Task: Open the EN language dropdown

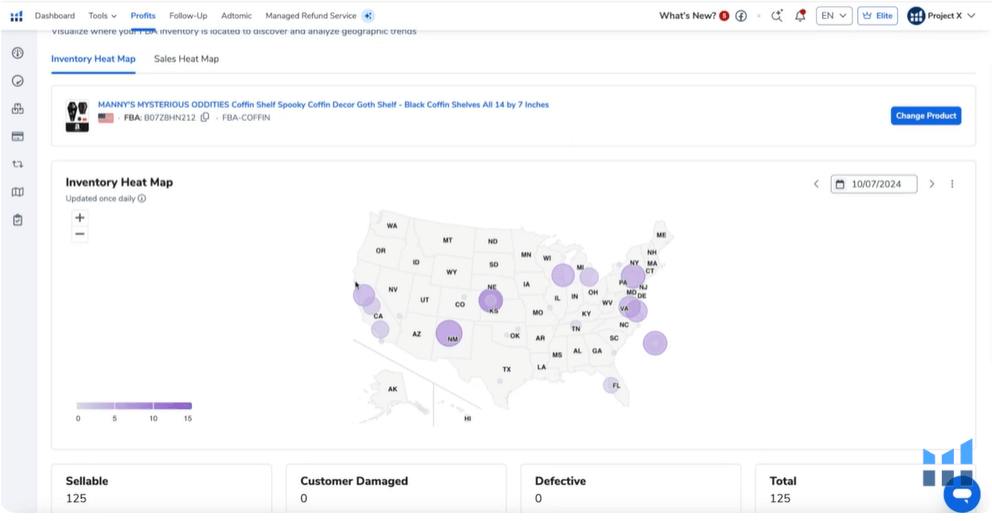Action: pyautogui.click(x=833, y=16)
